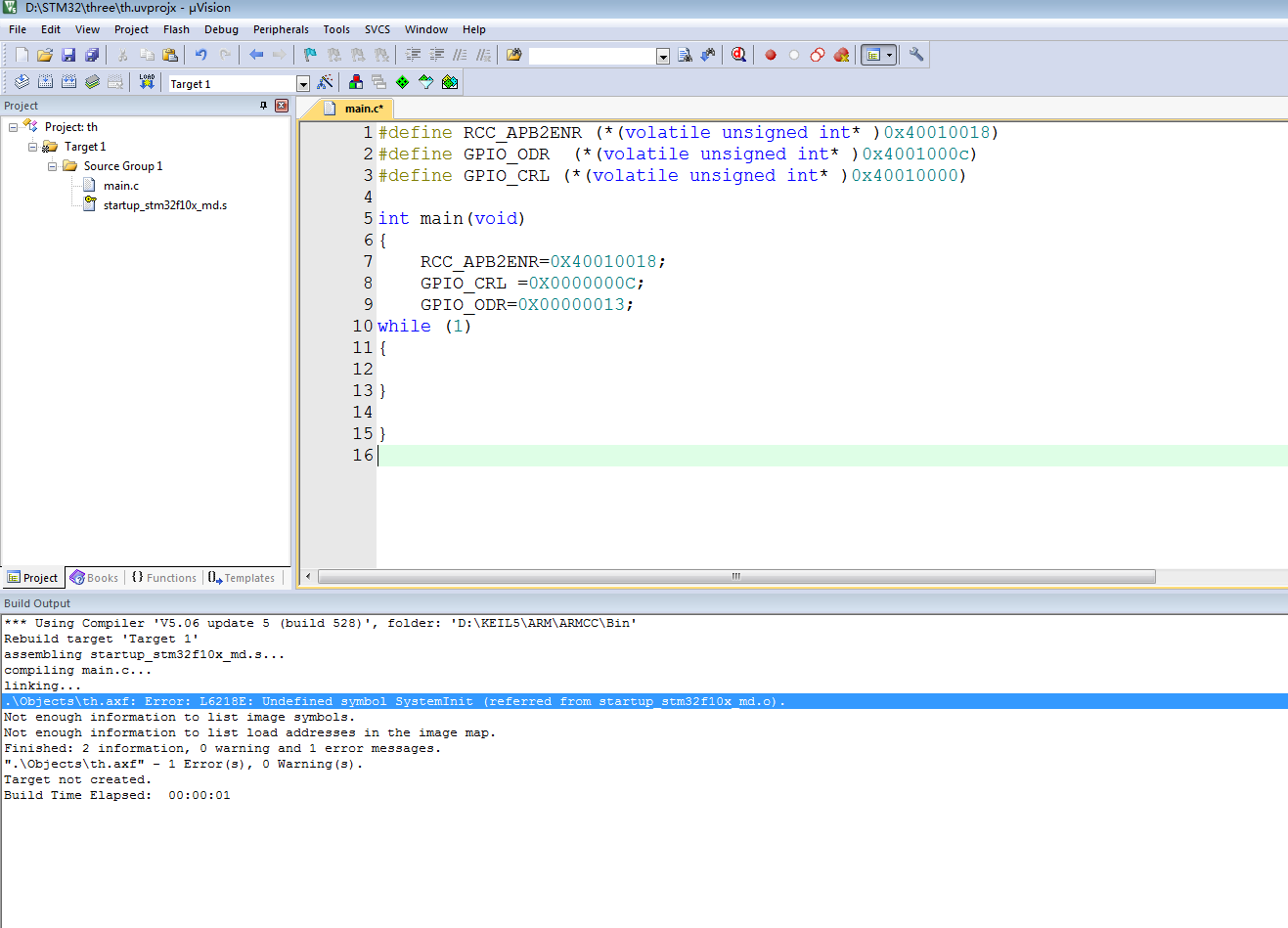The image size is (1288, 928).
Task: Click the Translate file icon
Action: coord(22,82)
